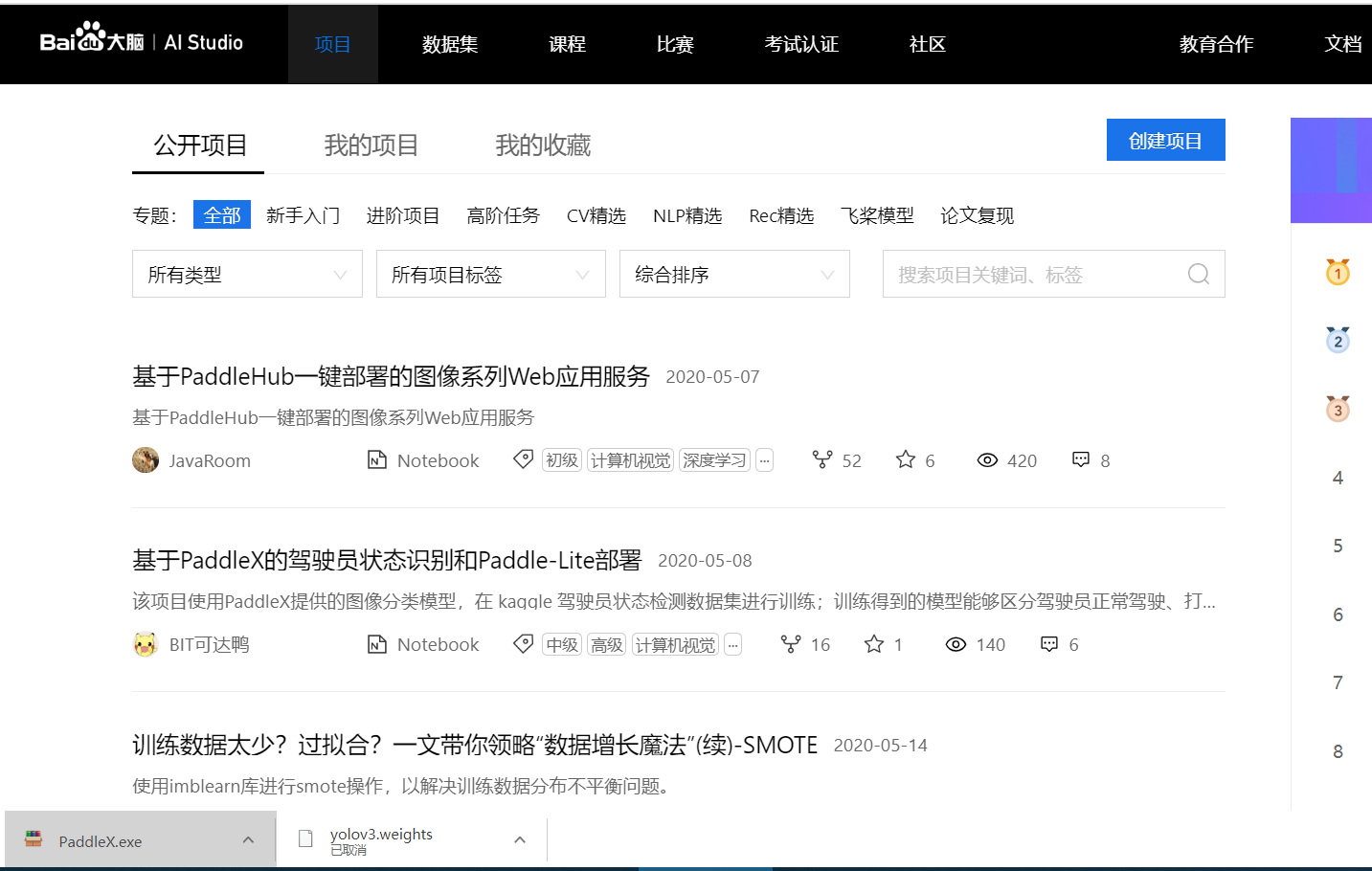Star the PaddleHub Web应用服务 project

coord(906,459)
